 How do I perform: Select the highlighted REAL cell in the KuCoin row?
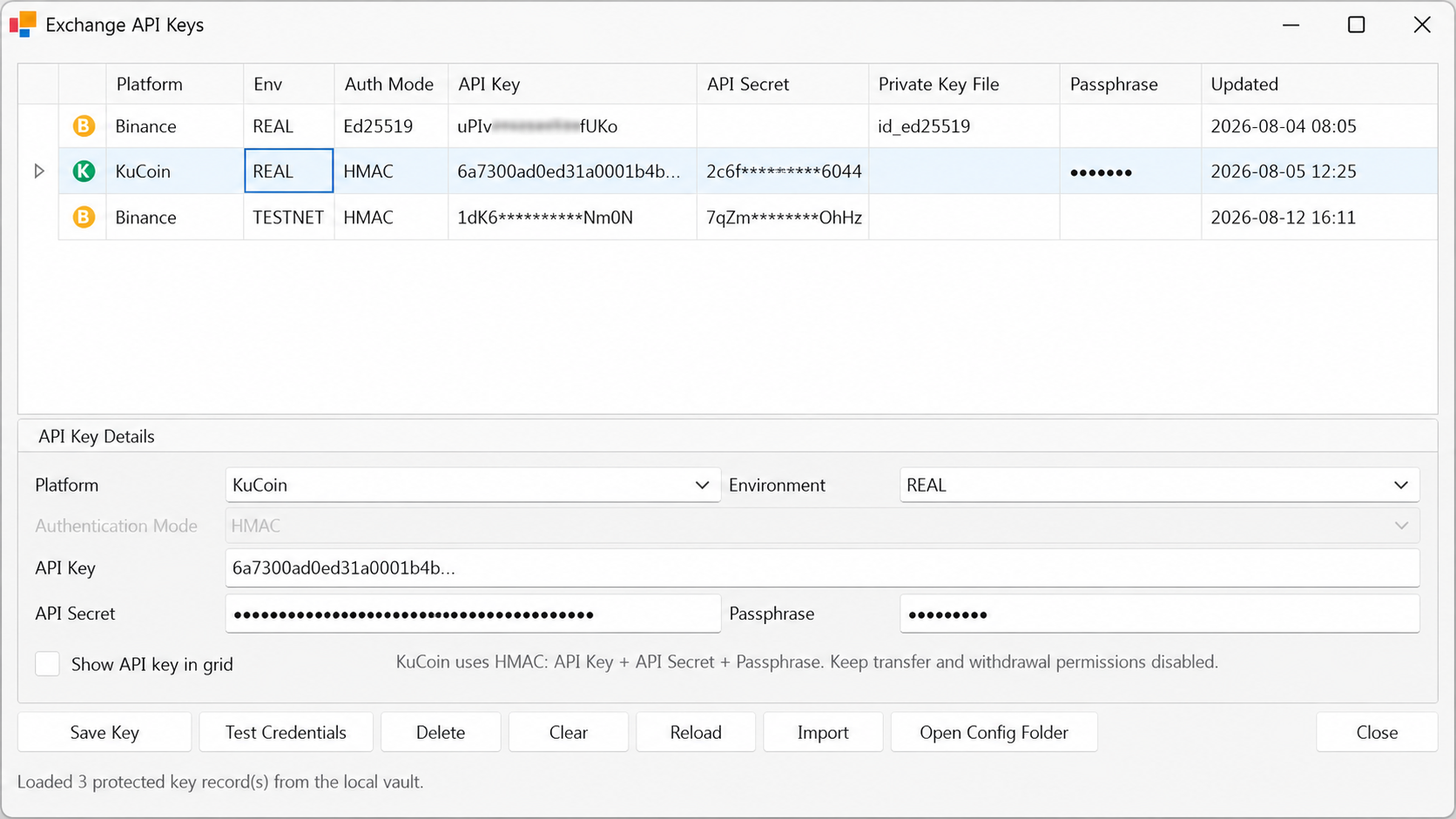click(x=288, y=171)
